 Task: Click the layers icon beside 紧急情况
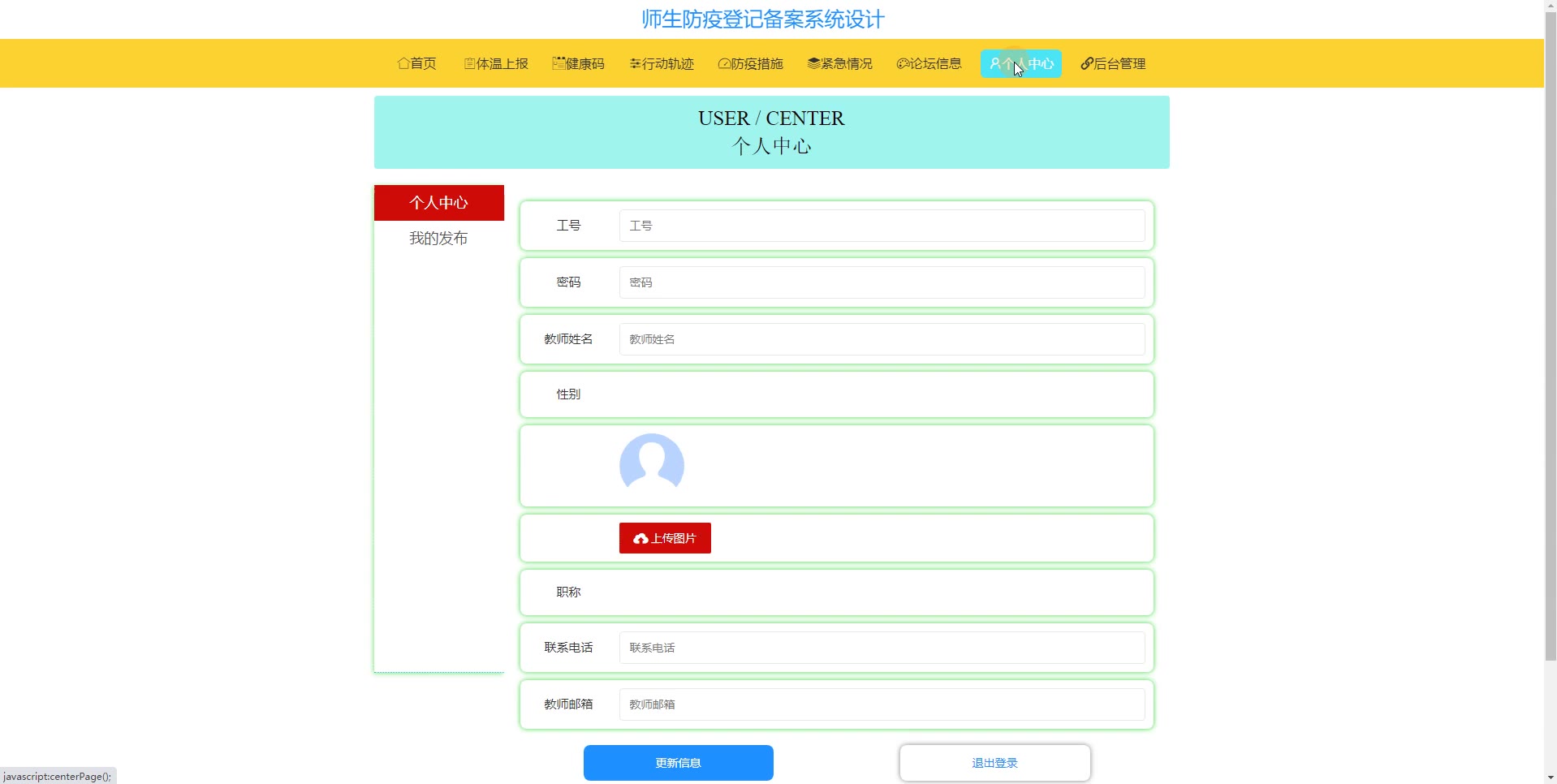(x=813, y=63)
